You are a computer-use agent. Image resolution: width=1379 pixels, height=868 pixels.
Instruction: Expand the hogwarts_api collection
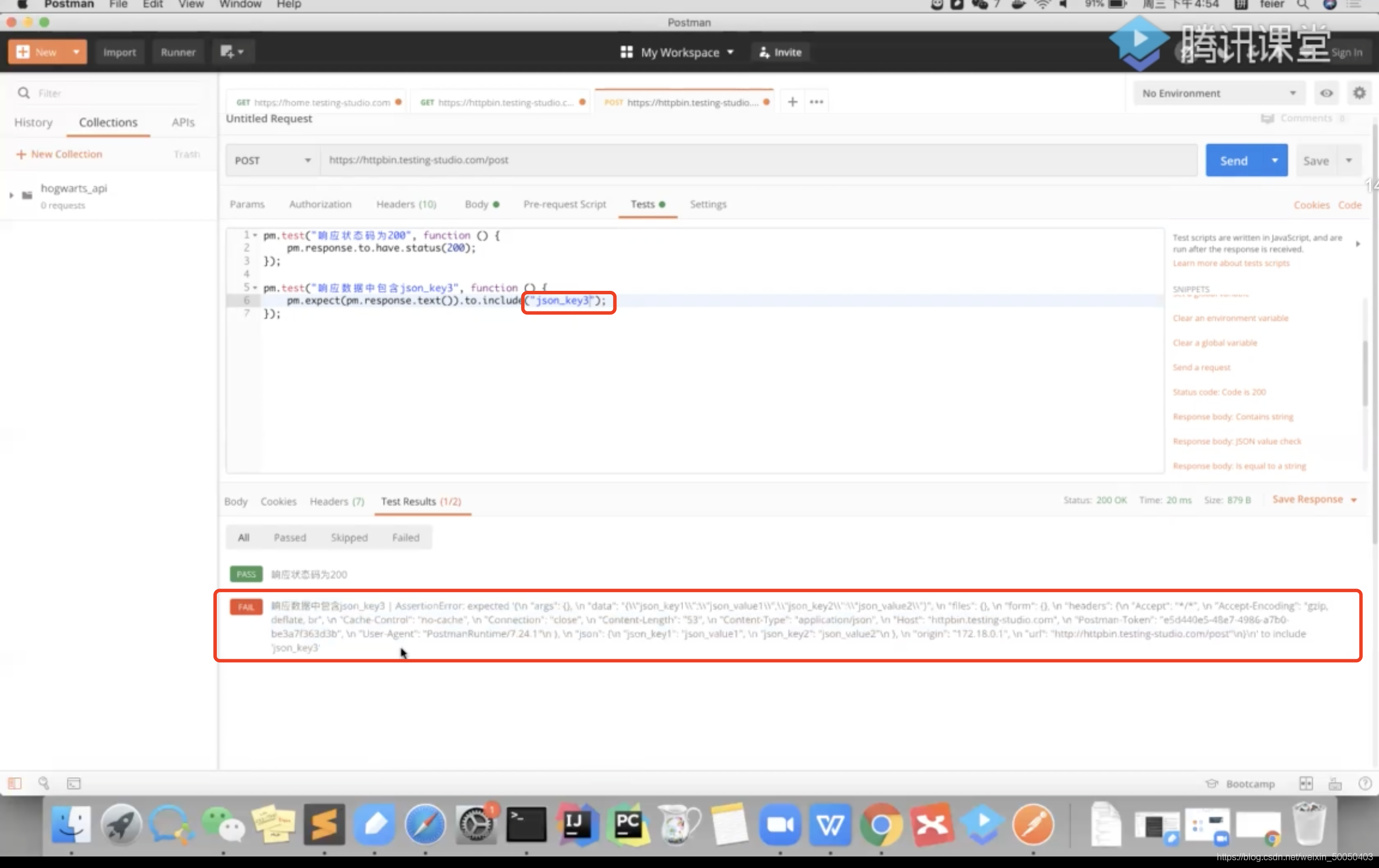[x=12, y=195]
